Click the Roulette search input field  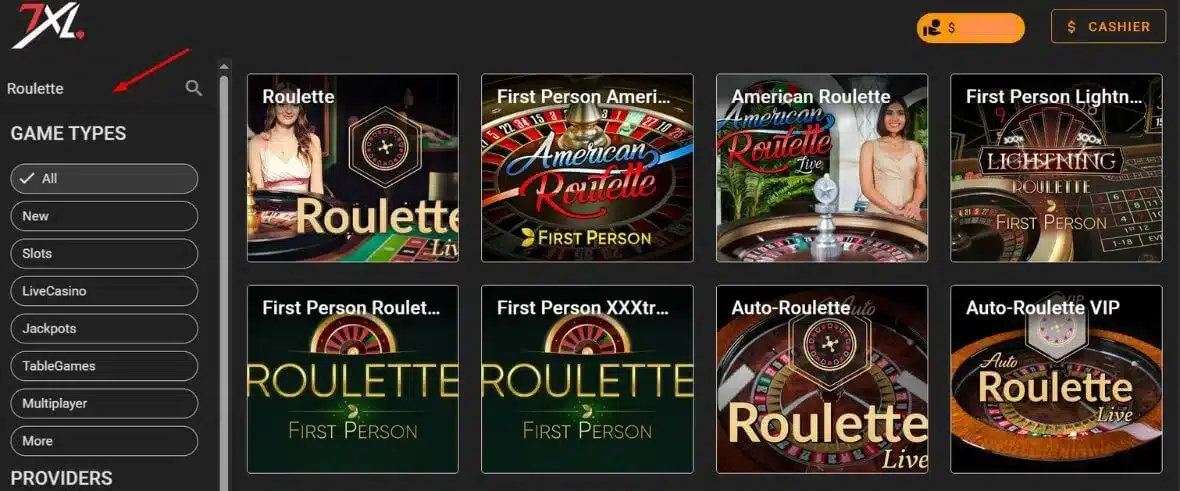94,88
